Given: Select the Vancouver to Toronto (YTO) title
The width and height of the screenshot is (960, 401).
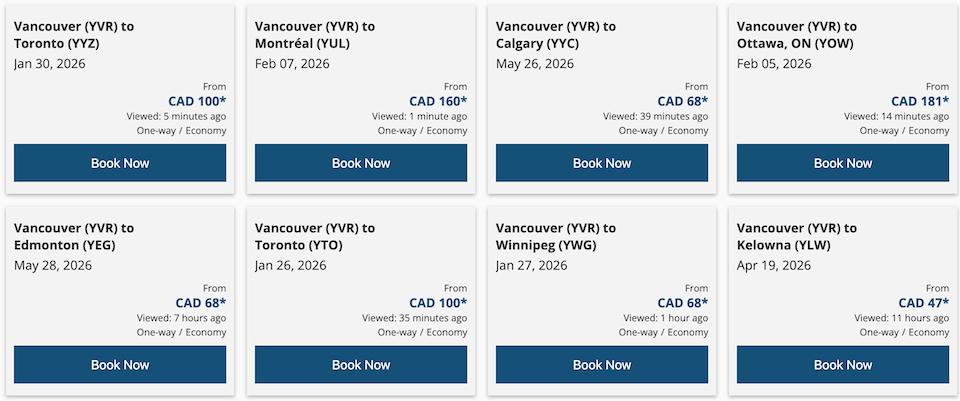Looking at the screenshot, I should [x=315, y=236].
